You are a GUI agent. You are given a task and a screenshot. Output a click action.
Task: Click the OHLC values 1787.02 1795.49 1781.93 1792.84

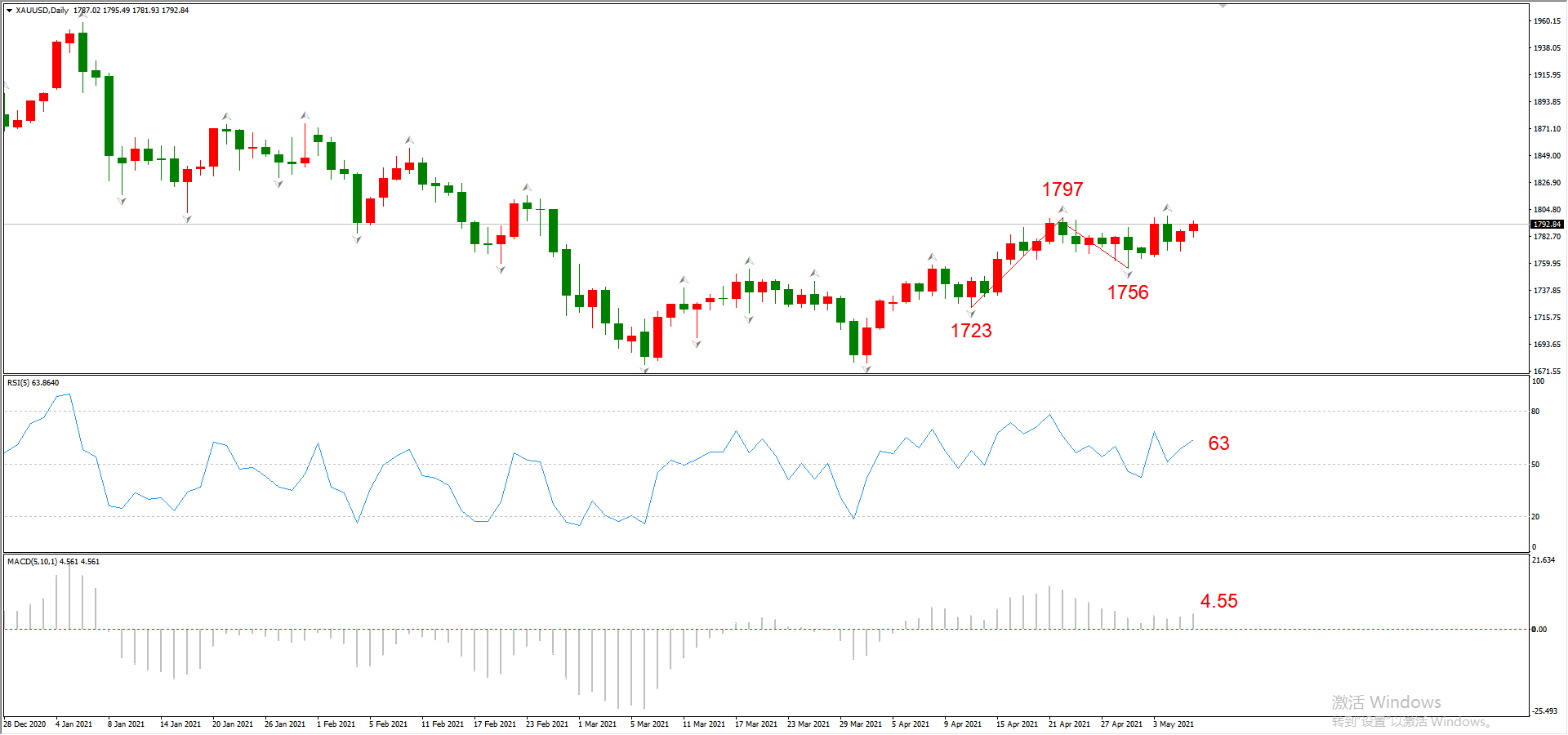[131, 11]
